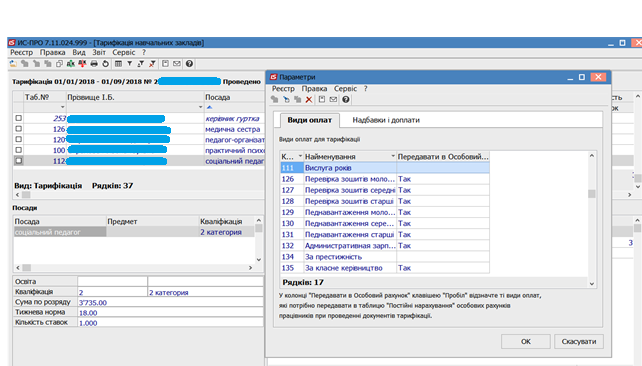Open the Прізвище І.Б. column filter dropdown
Screen dimensions: 642x366
tap(200, 107)
